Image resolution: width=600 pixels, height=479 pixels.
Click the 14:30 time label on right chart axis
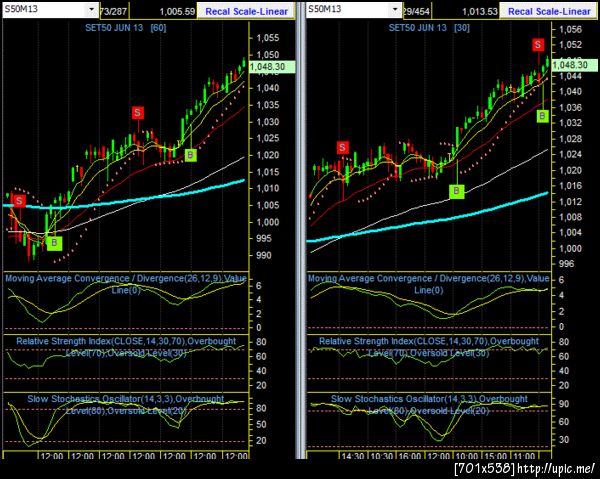pyautogui.click(x=352, y=456)
